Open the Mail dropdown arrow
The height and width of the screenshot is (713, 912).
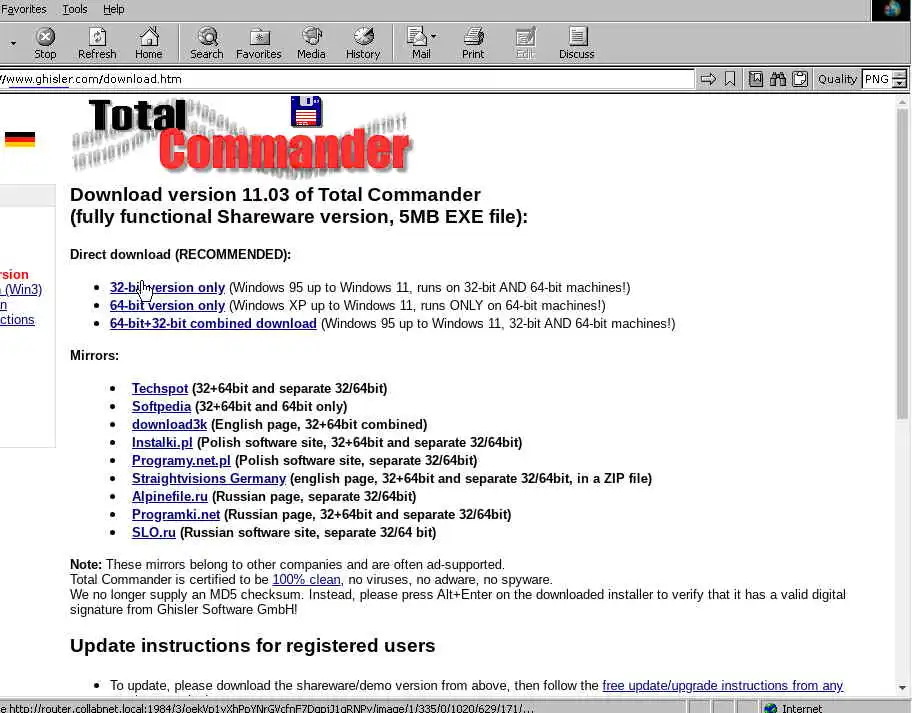click(x=434, y=36)
